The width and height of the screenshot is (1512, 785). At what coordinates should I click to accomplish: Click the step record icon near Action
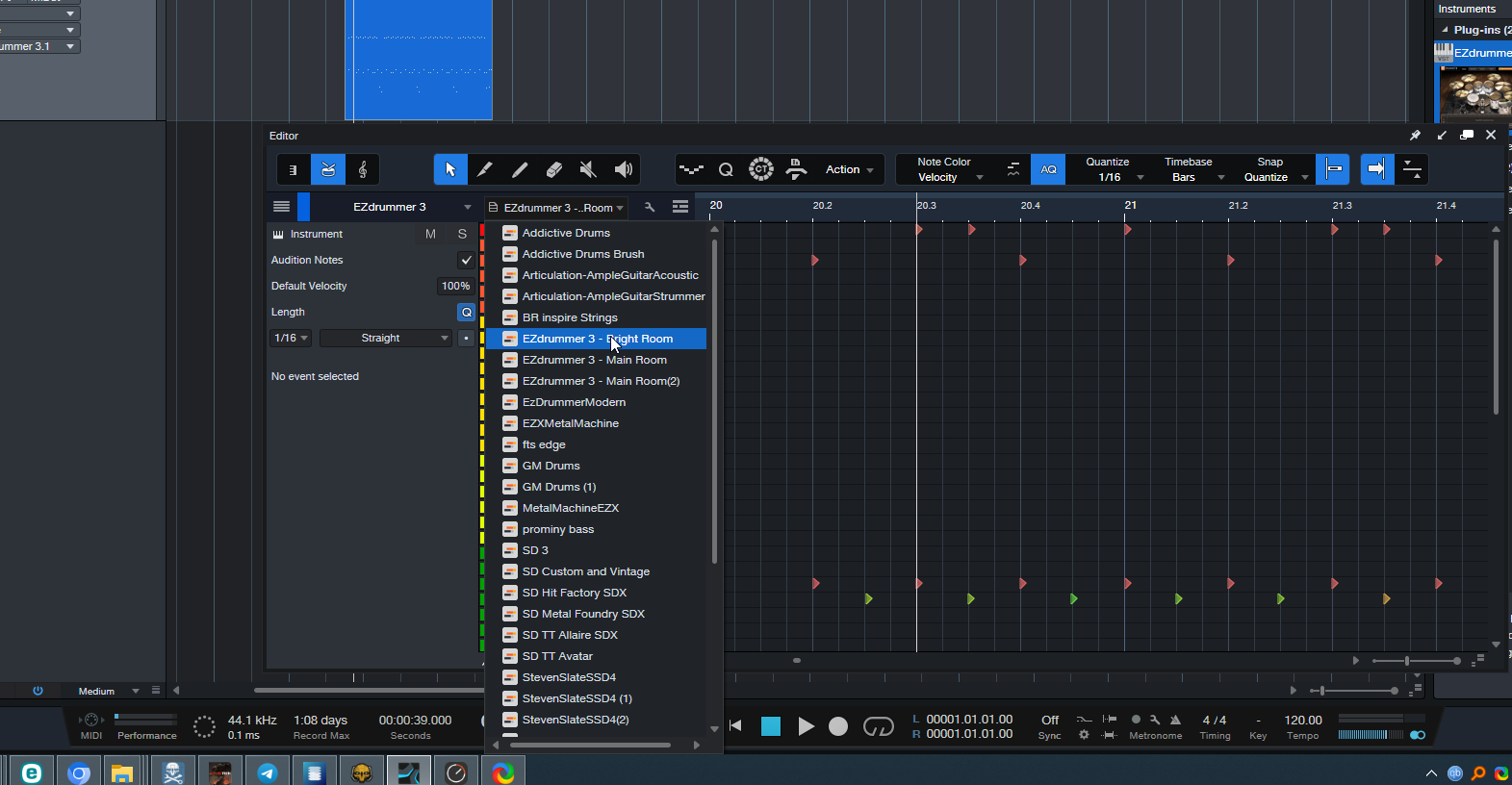[796, 169]
